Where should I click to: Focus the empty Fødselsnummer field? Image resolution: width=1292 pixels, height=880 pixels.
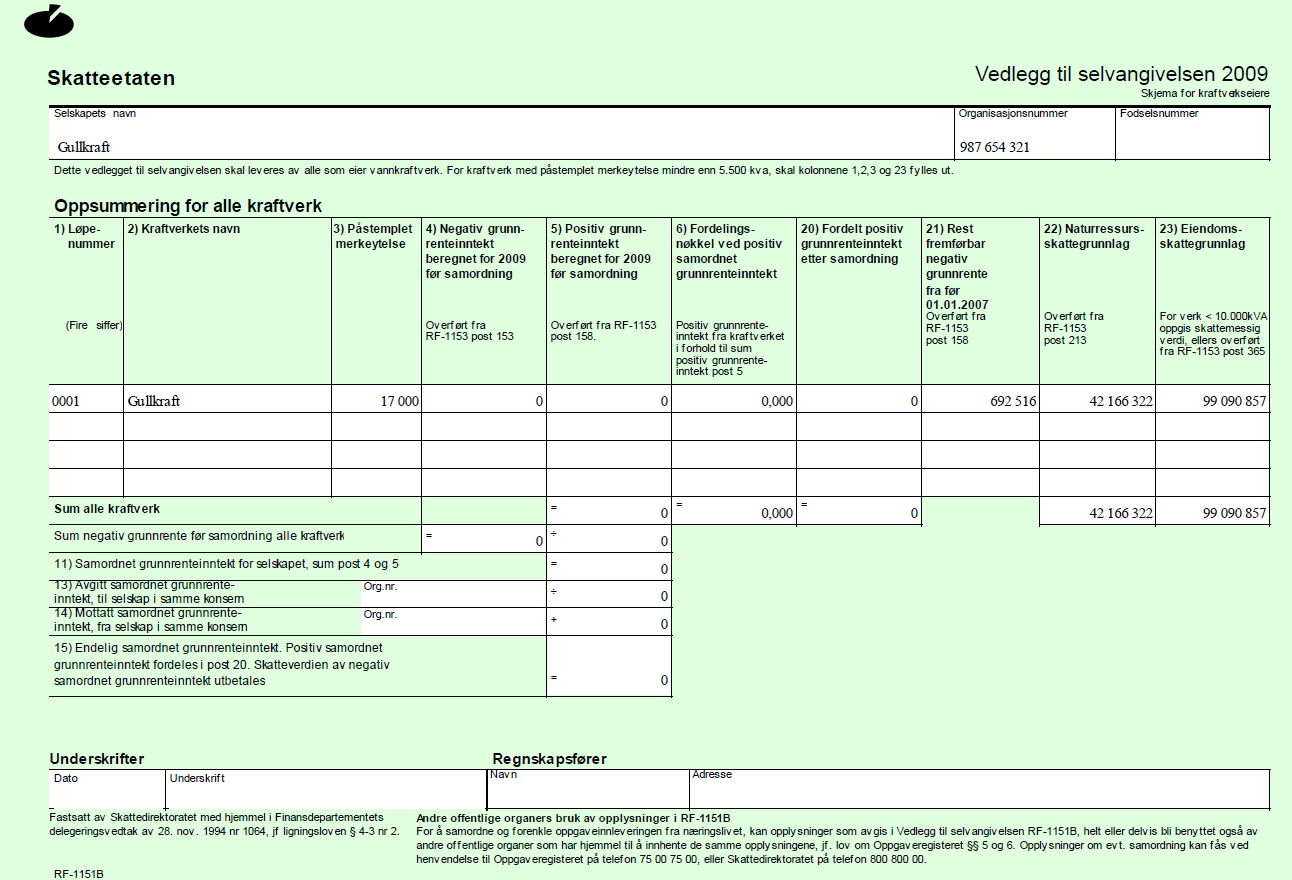pyautogui.click(x=1192, y=133)
